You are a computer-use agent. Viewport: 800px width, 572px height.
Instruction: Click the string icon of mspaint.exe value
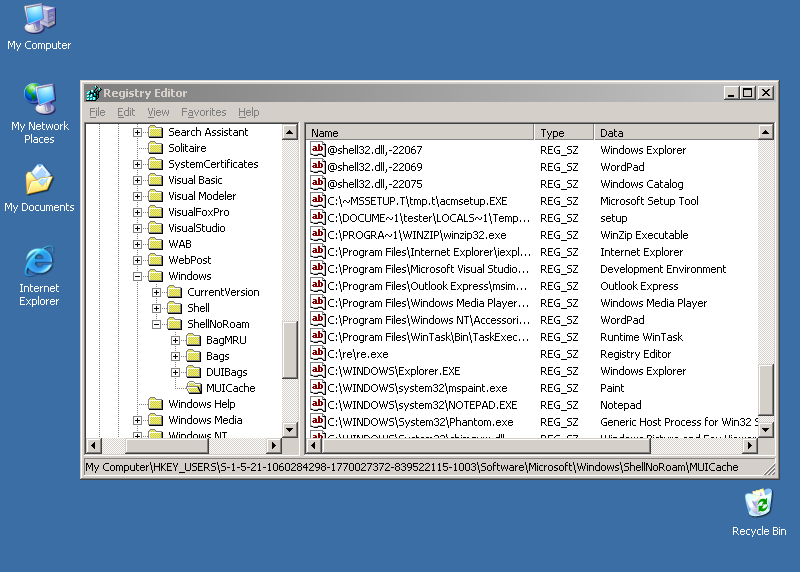[x=318, y=387]
